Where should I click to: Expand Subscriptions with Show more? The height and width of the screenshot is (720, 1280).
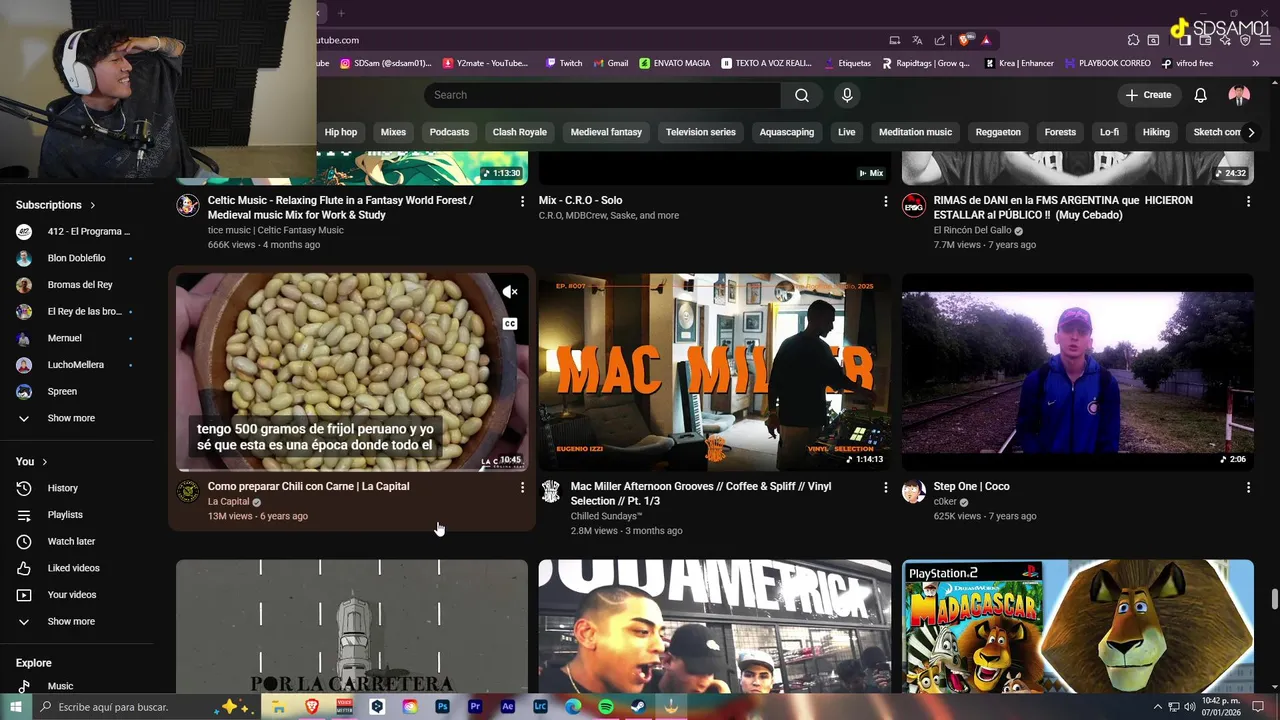(x=72, y=418)
